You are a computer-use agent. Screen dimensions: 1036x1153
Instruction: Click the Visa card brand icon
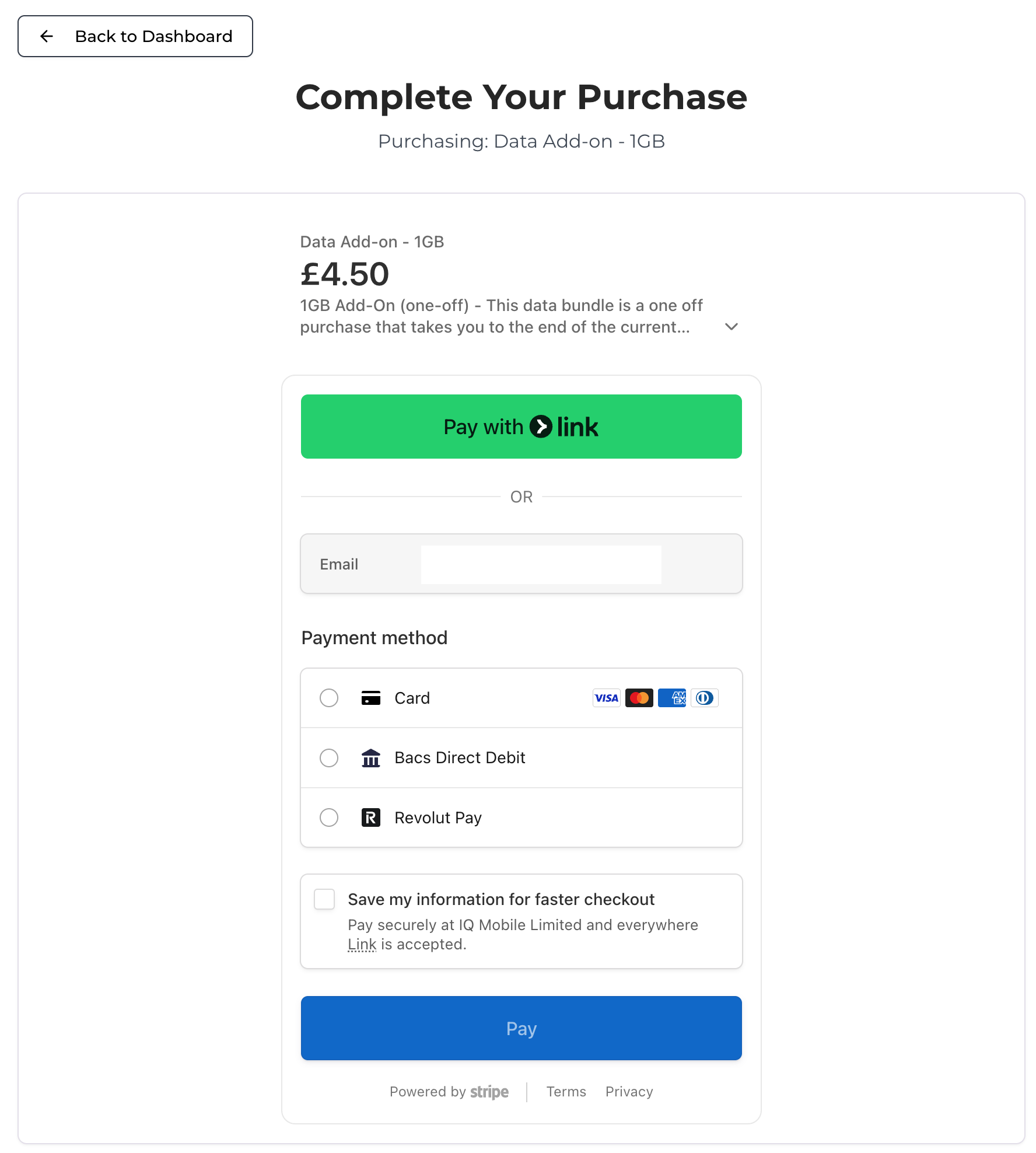(607, 698)
